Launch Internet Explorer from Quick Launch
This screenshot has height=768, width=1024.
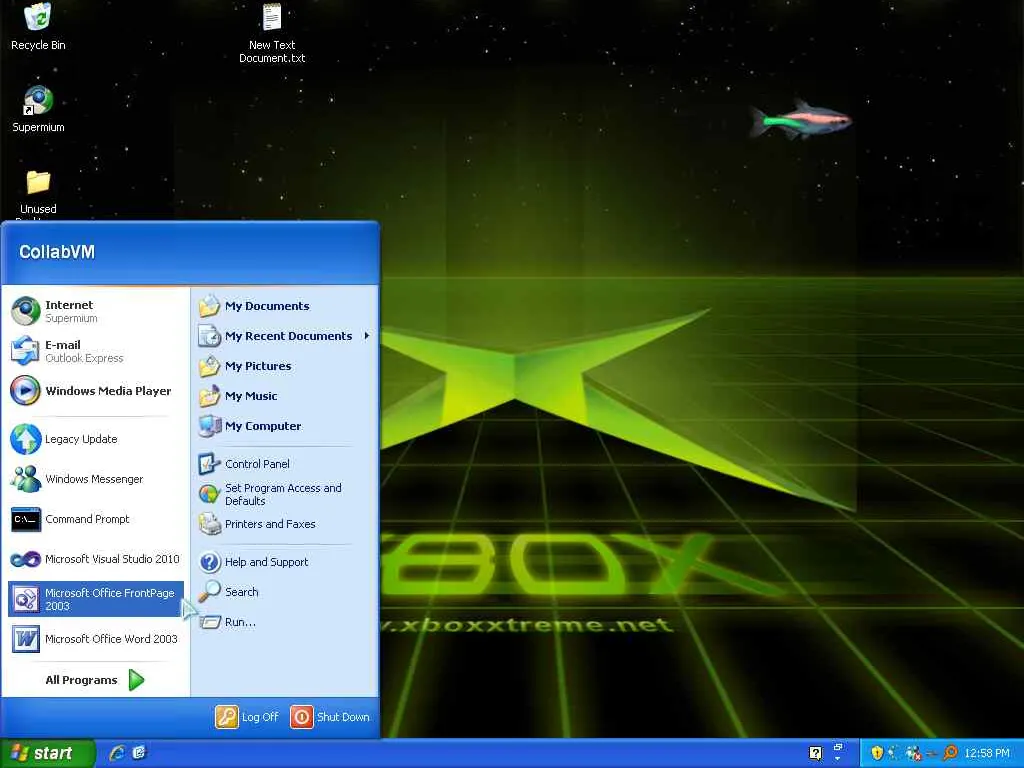pyautogui.click(x=117, y=753)
